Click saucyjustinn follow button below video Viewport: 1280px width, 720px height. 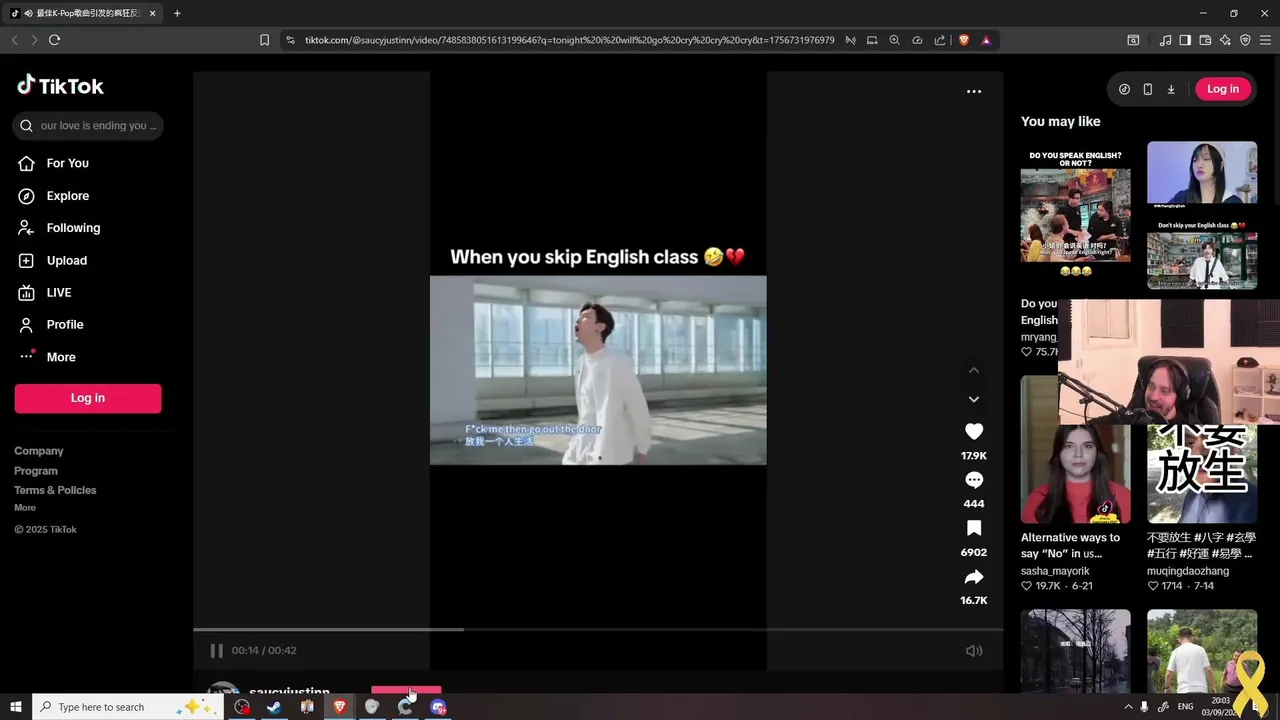click(406, 691)
